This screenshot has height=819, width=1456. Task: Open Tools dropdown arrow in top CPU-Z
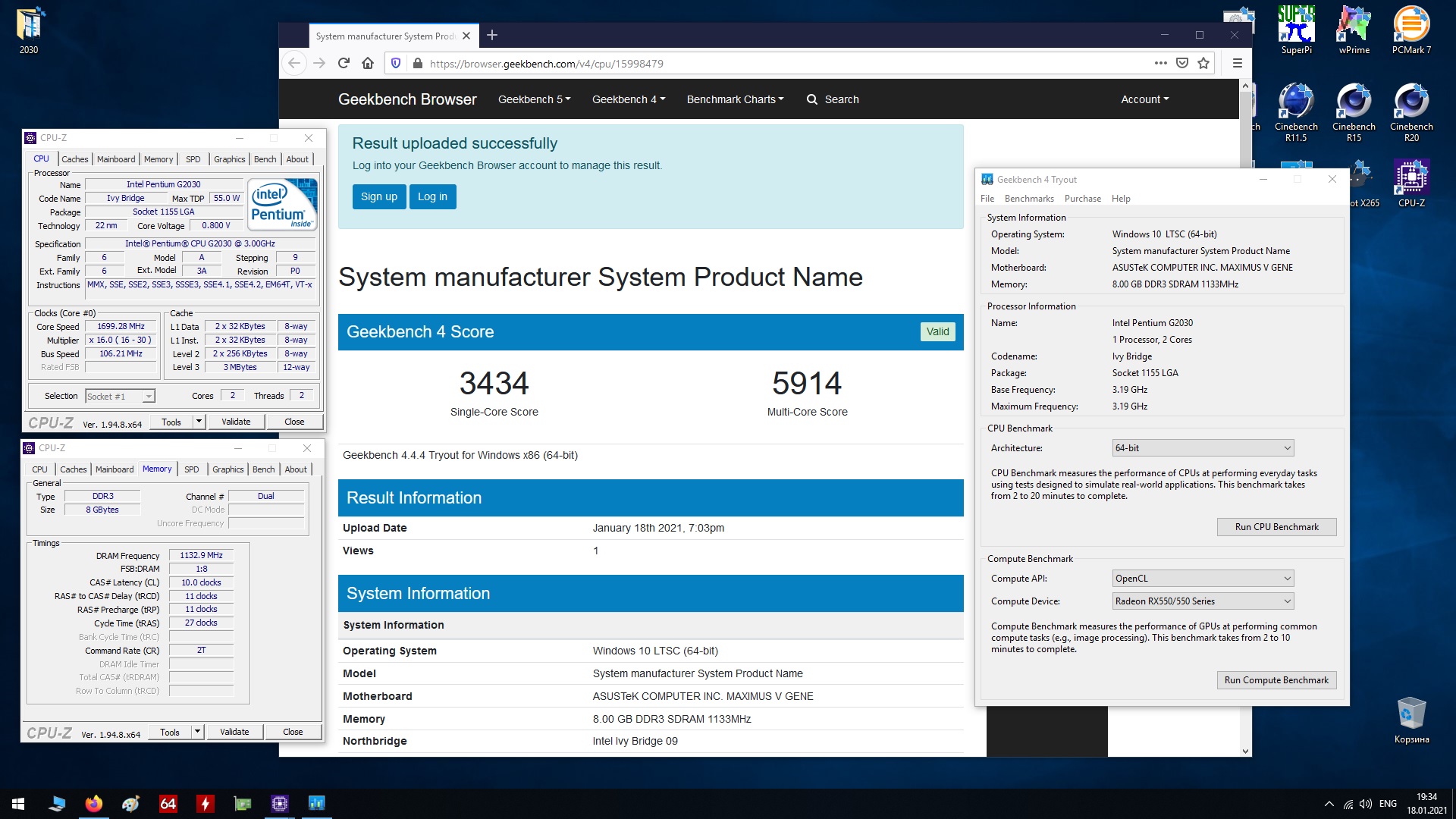click(x=199, y=422)
